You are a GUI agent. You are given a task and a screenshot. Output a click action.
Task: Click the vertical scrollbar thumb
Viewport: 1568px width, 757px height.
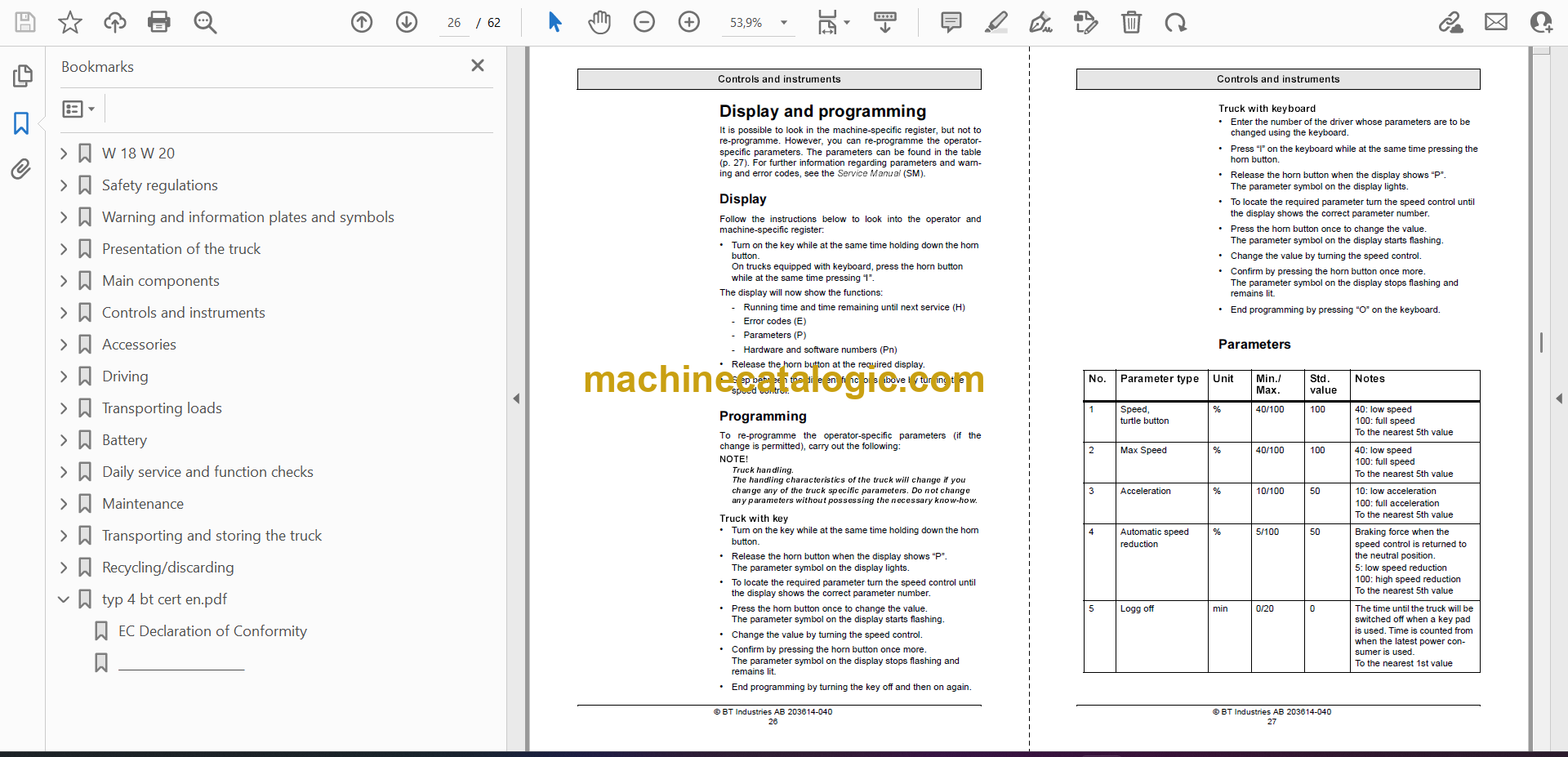click(1541, 342)
